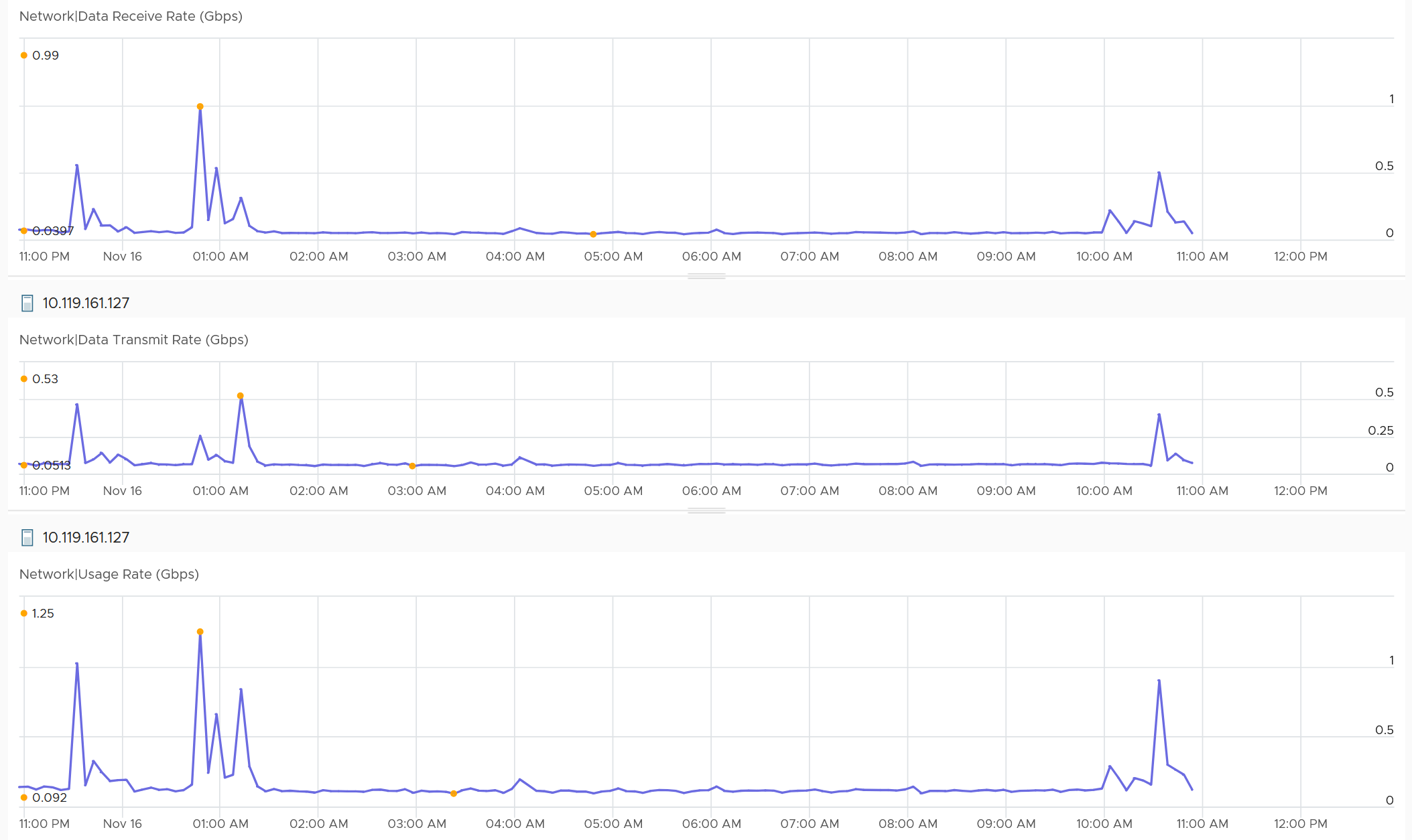The height and width of the screenshot is (840, 1412).
Task: Grab resize handle below Data Receive Rate chart
Action: [x=706, y=276]
